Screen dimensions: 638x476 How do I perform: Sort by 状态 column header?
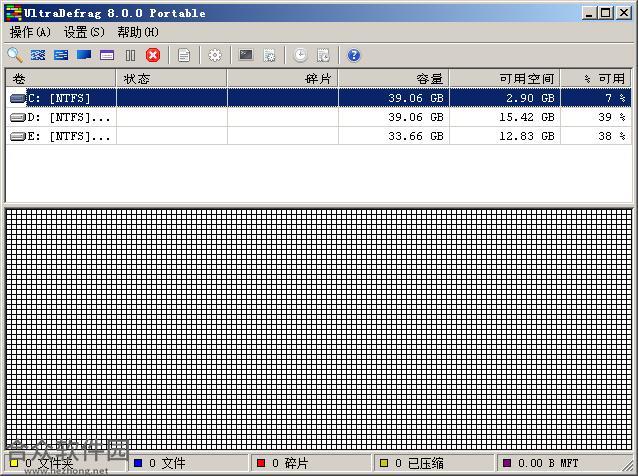172,79
